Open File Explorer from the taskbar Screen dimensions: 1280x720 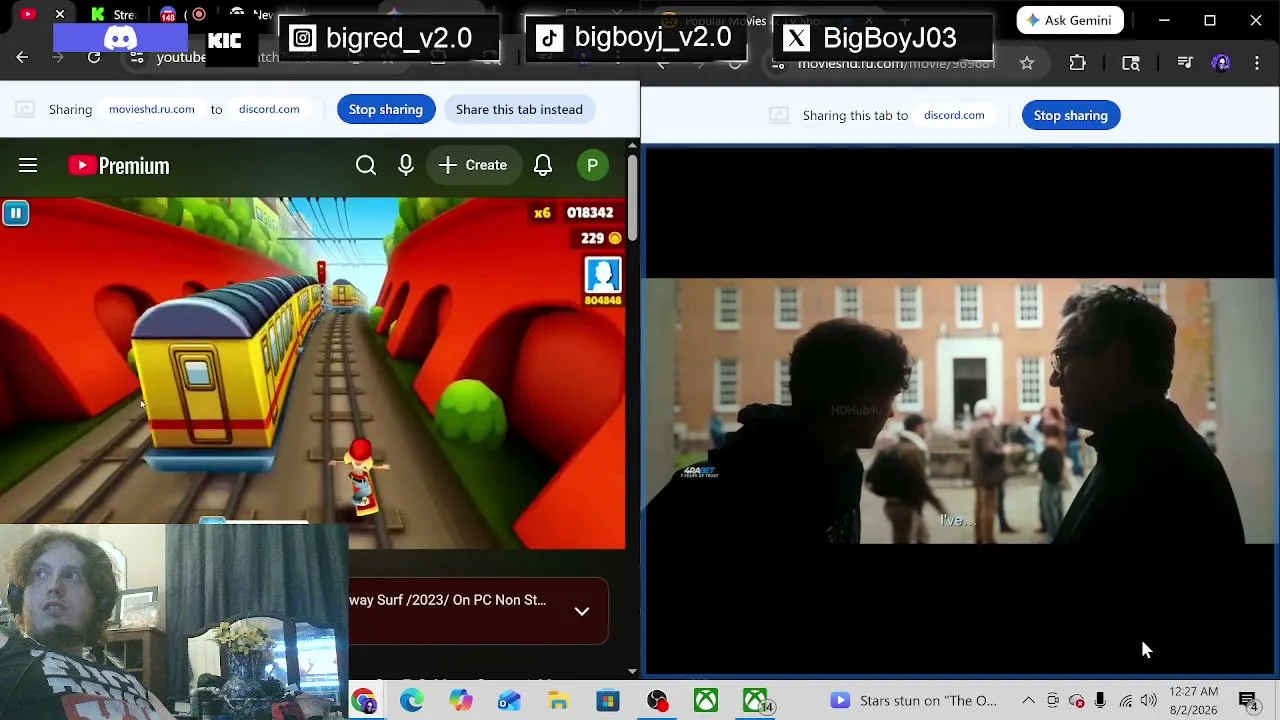[x=559, y=701]
